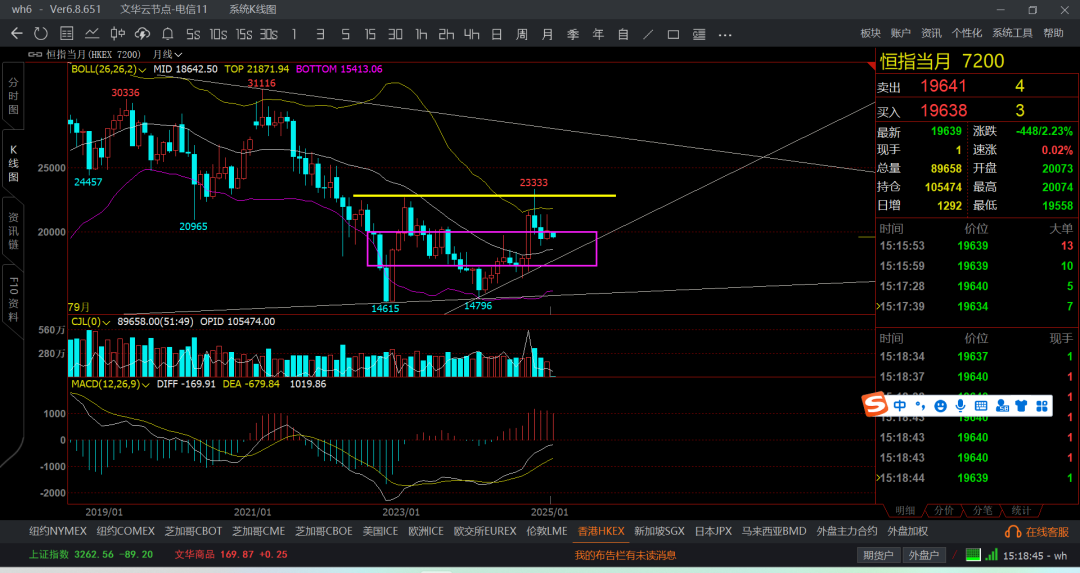Click the 文华商品 169.87 status entry

231,554
